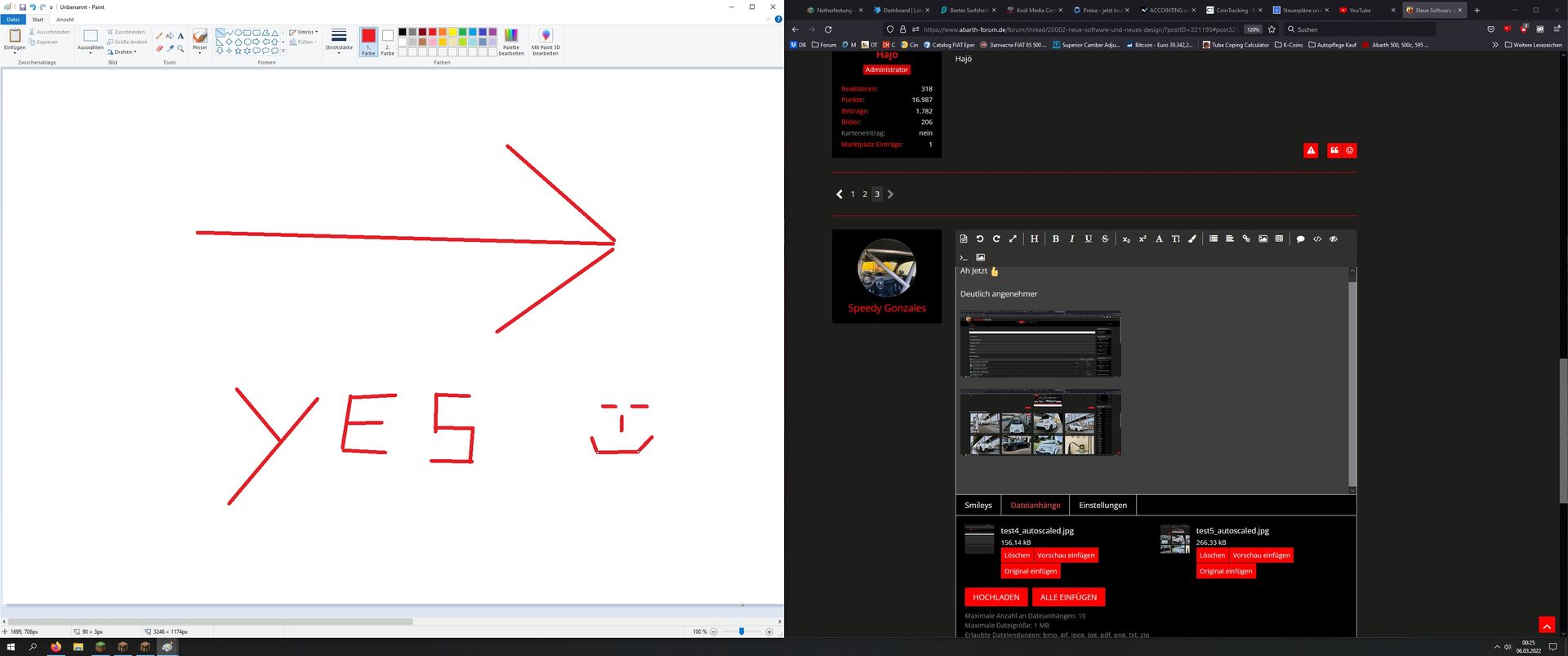The width and height of the screenshot is (1568, 656).
Task: Expand the Drehen rotate dropdown
Action: [122, 51]
